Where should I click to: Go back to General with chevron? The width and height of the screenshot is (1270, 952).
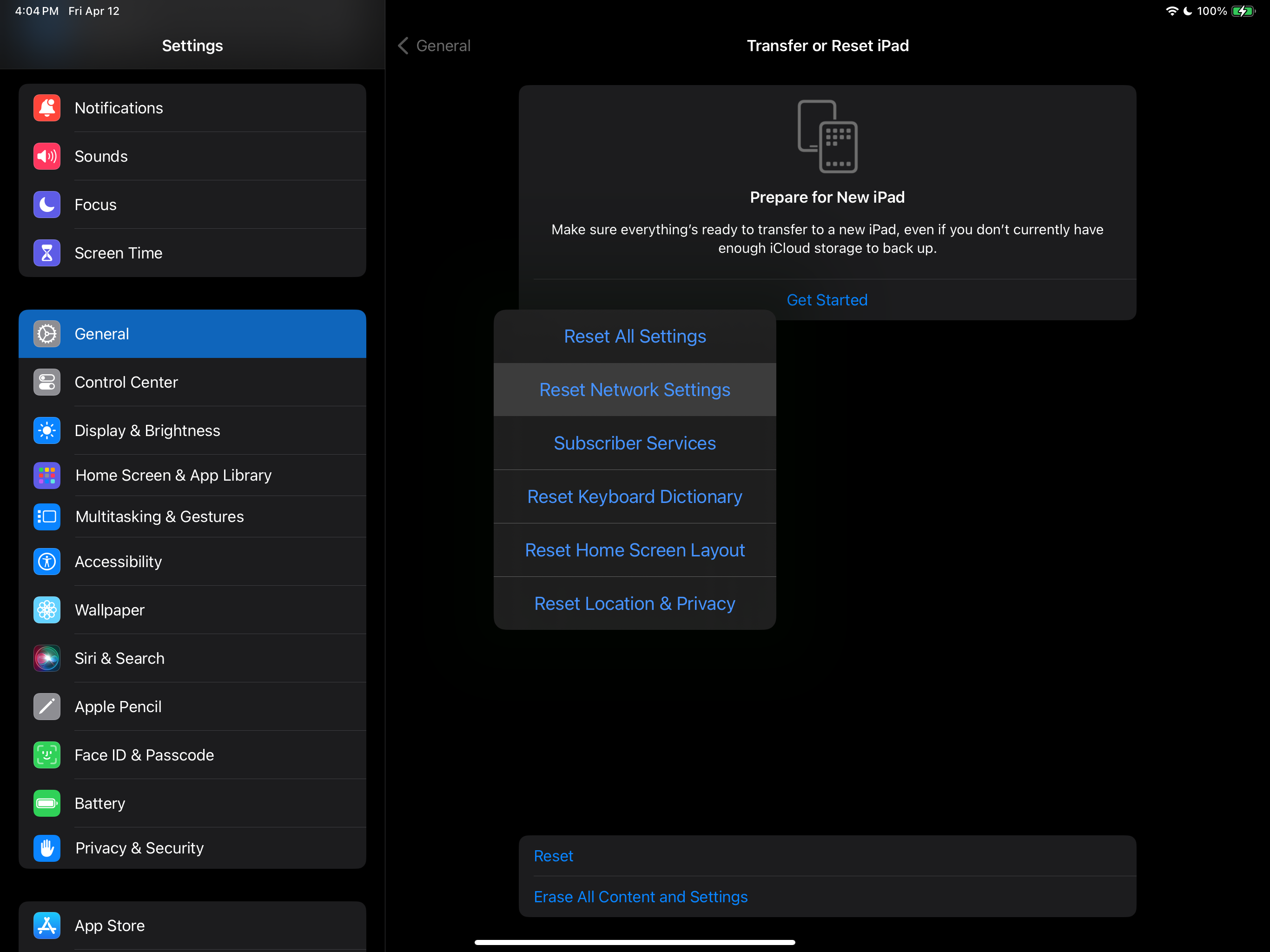pos(435,46)
